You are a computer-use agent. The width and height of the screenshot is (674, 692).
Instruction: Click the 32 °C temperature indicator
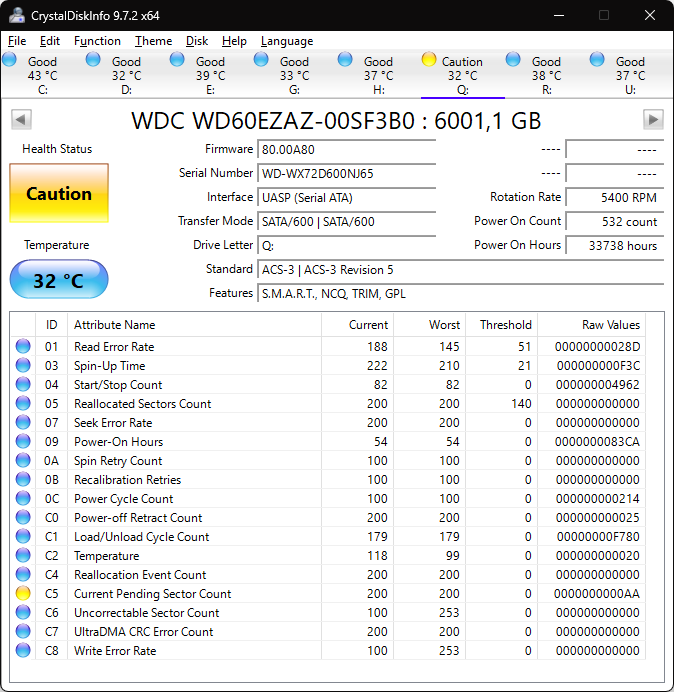tap(59, 280)
